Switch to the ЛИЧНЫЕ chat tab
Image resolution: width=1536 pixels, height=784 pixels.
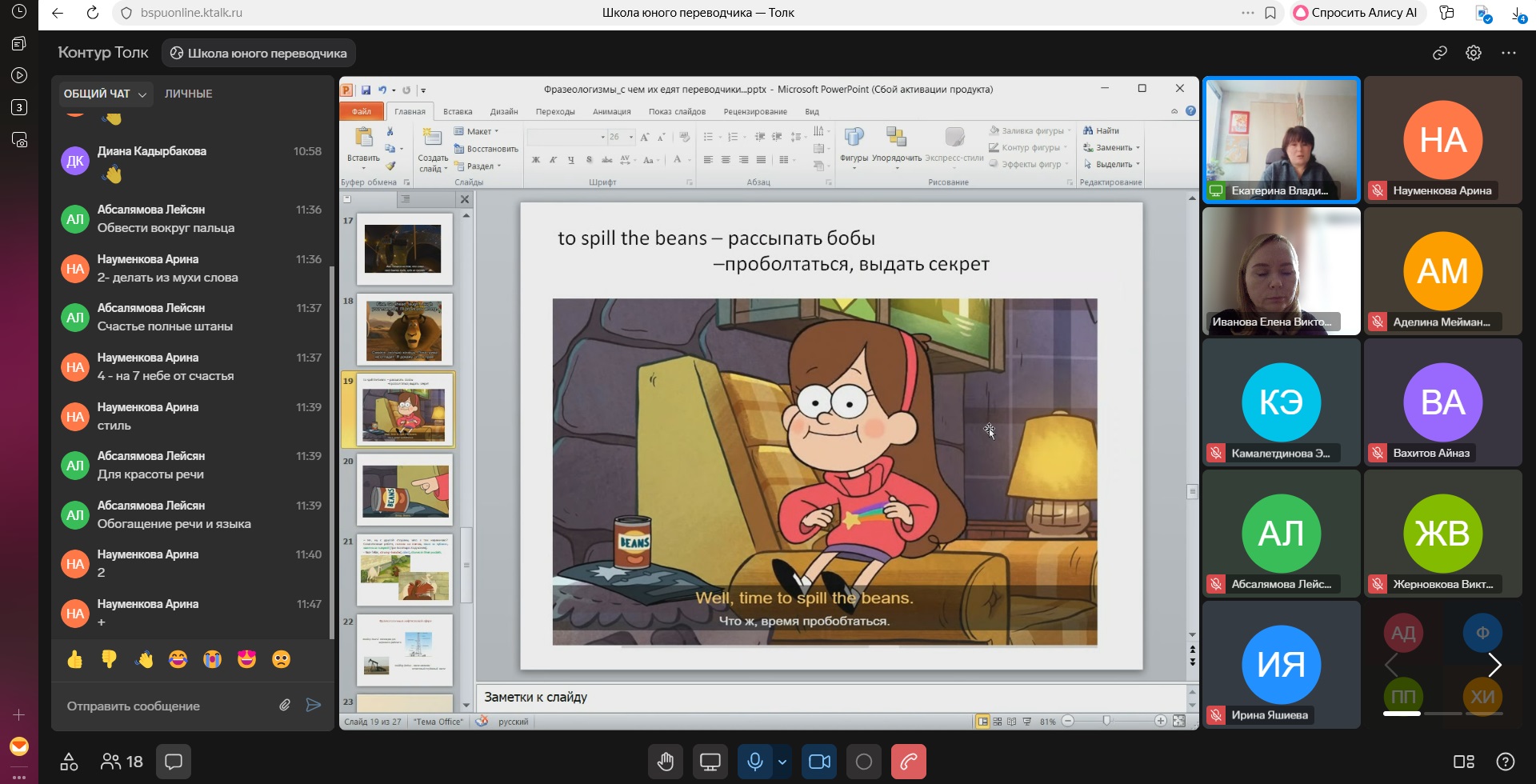coord(189,94)
